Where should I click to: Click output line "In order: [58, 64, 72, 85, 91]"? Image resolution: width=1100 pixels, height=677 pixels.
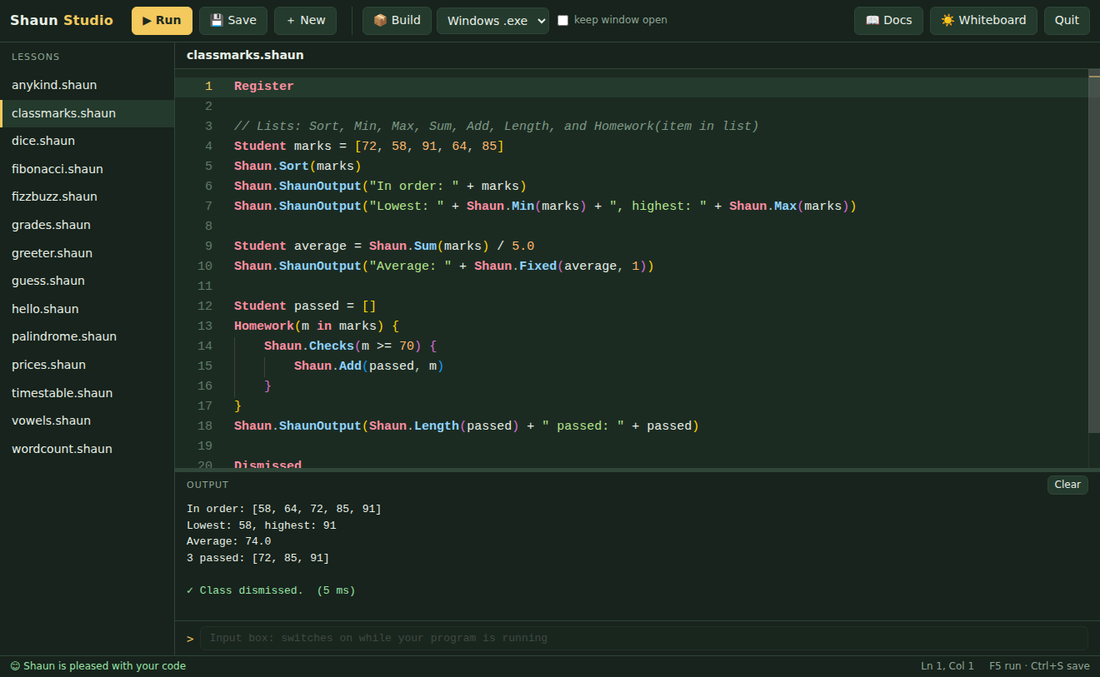click(x=283, y=509)
